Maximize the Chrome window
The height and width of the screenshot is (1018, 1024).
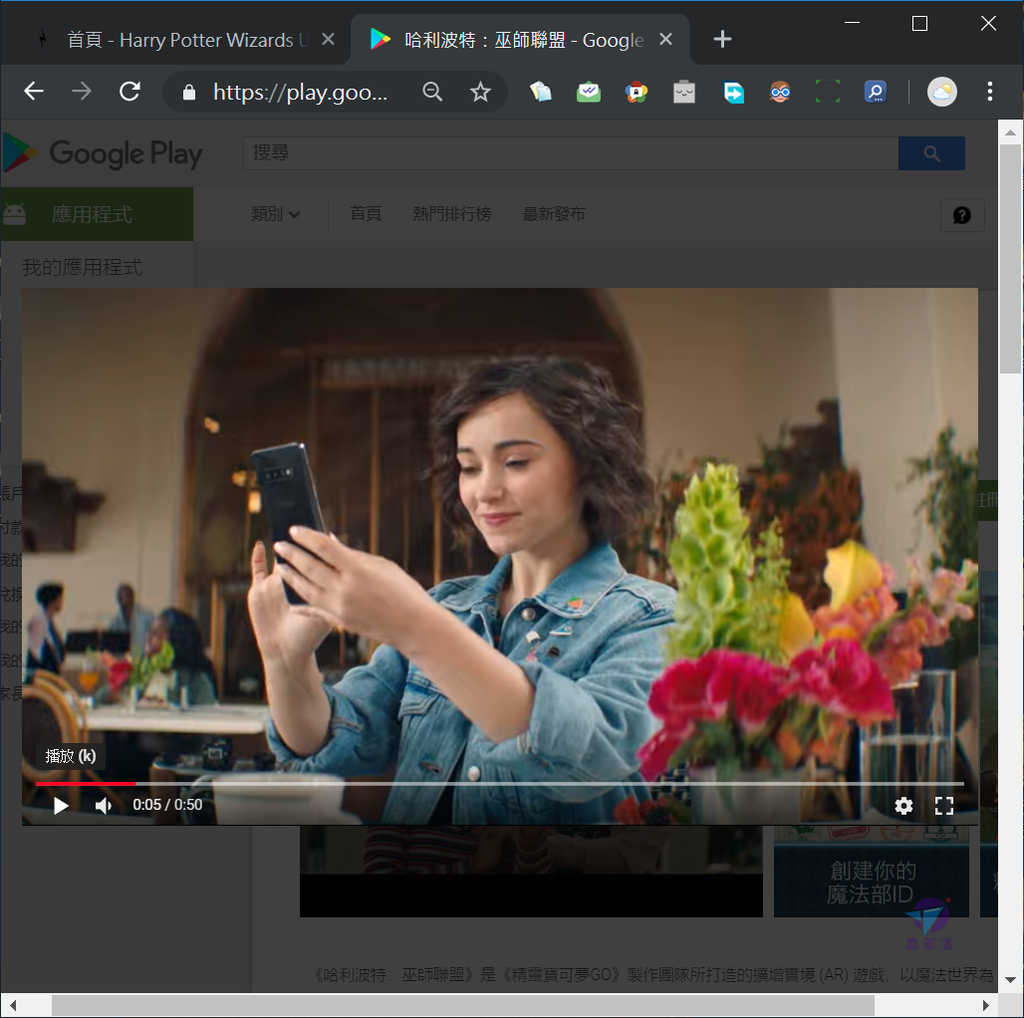920,24
